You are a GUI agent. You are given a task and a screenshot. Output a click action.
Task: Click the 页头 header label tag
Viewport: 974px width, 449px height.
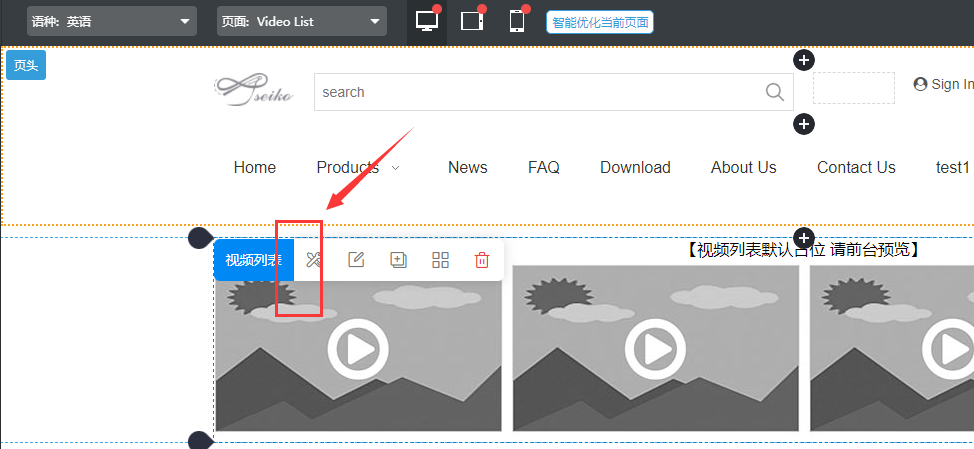pyautogui.click(x=26, y=65)
